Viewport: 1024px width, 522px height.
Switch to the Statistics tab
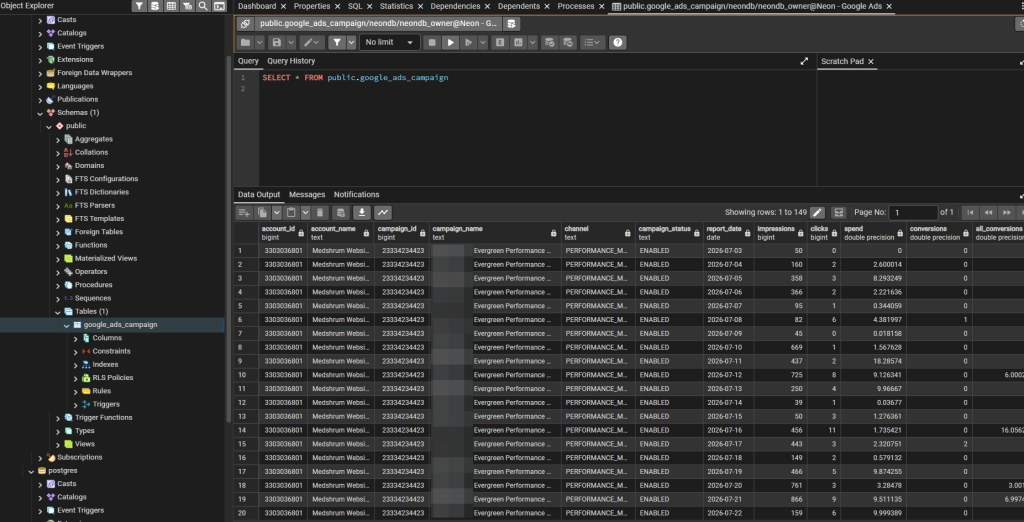(x=396, y=6)
